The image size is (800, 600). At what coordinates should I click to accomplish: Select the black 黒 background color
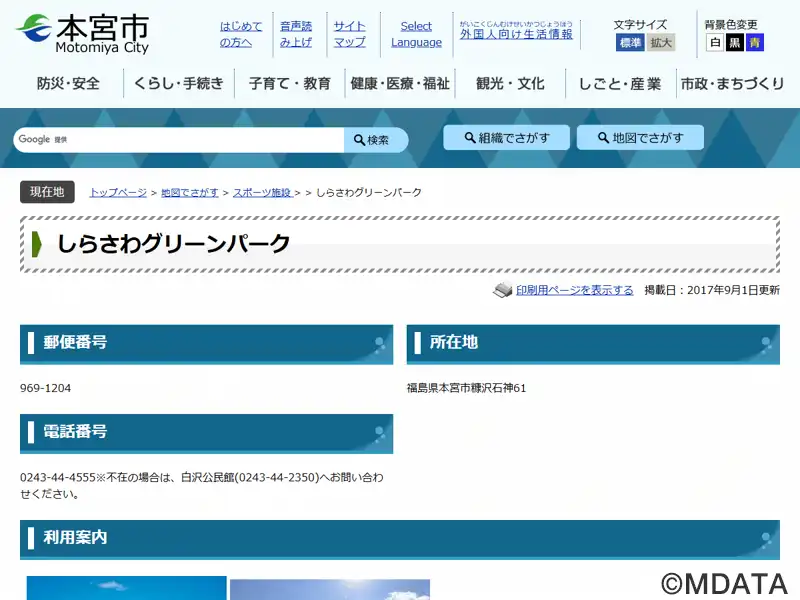[735, 43]
